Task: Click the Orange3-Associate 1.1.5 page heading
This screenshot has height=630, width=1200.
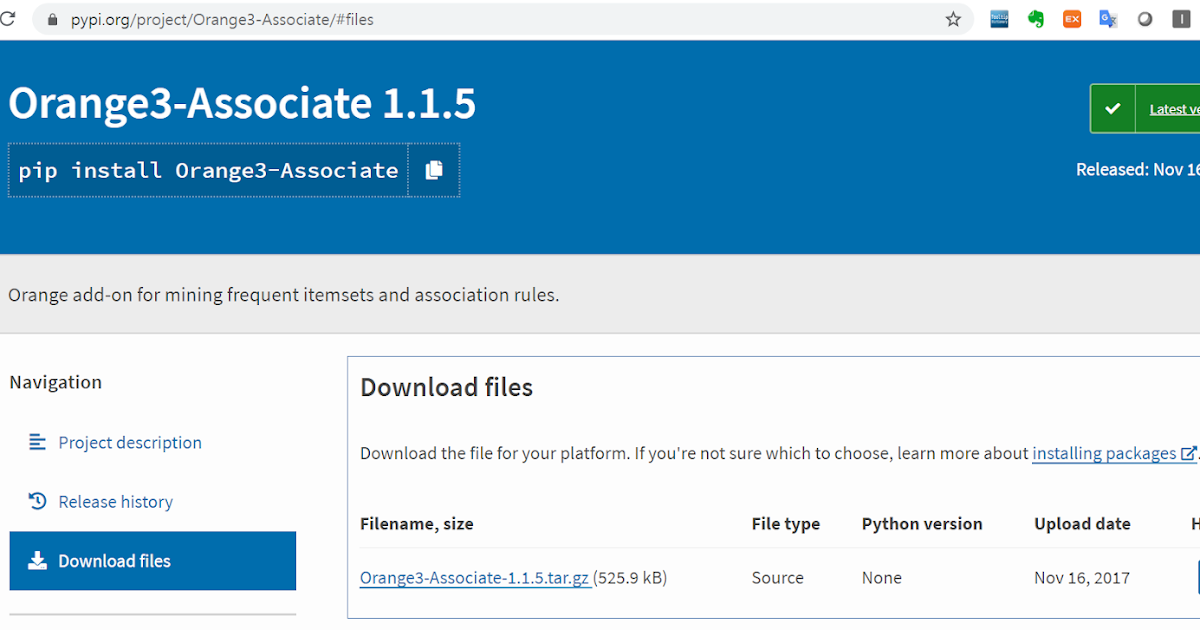Action: click(242, 103)
